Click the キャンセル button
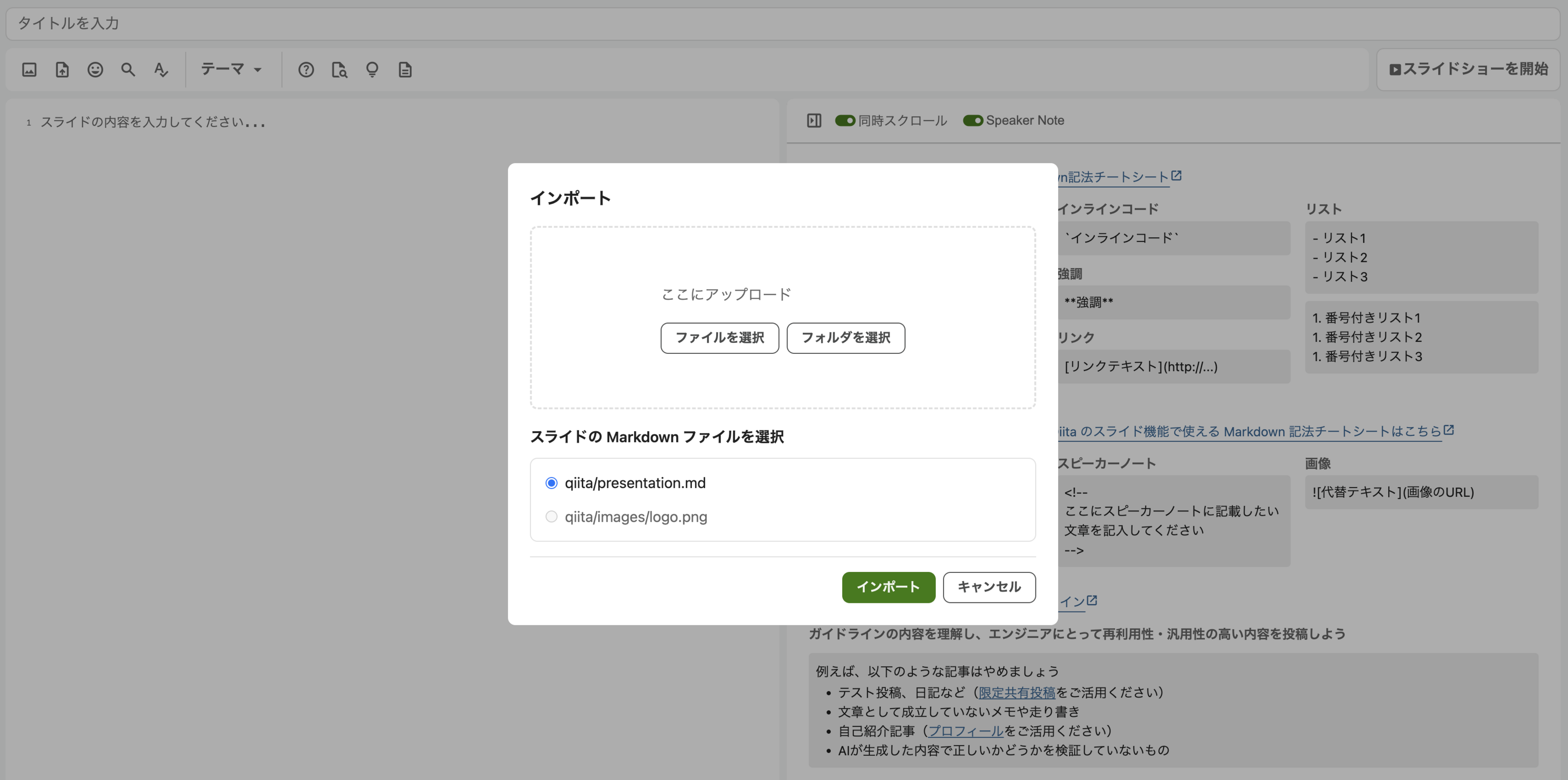1568x780 pixels. [989, 587]
